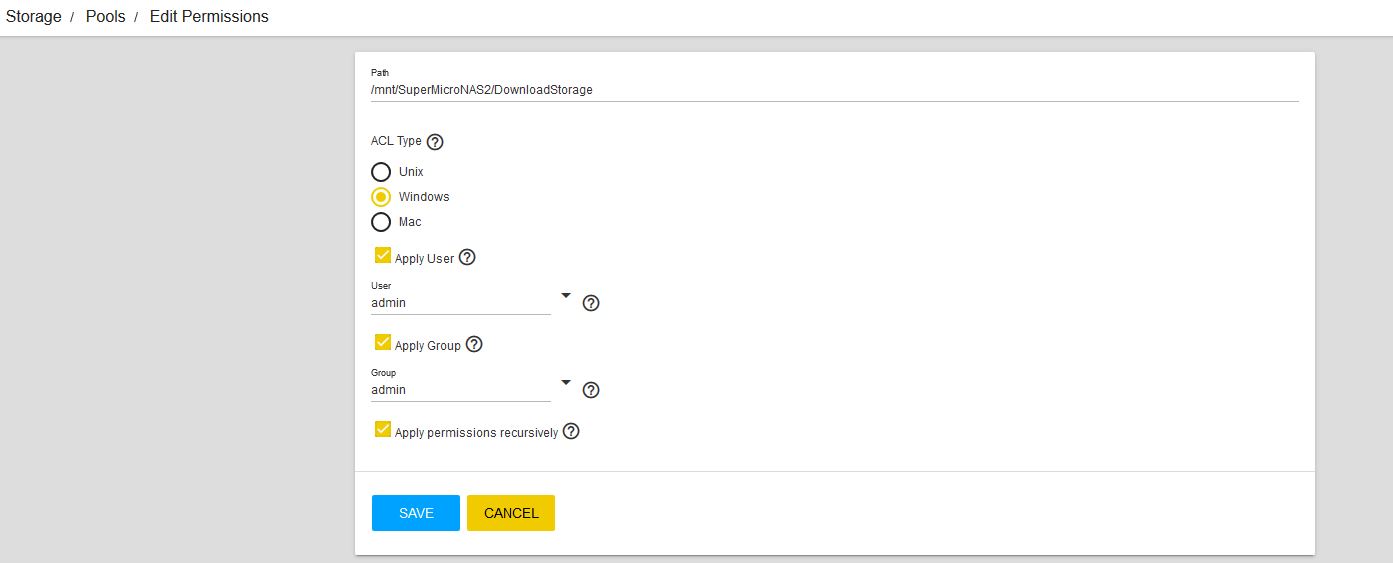Open help icon next to ACL Type

point(435,142)
